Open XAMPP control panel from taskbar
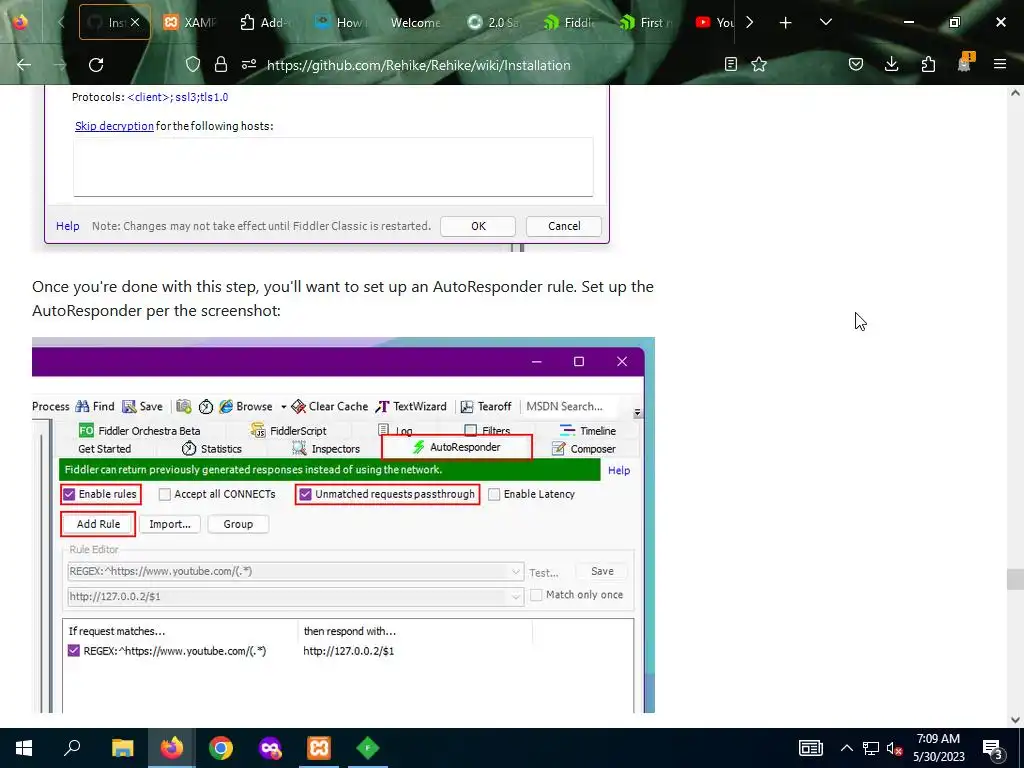The image size is (1024, 768). (319, 748)
